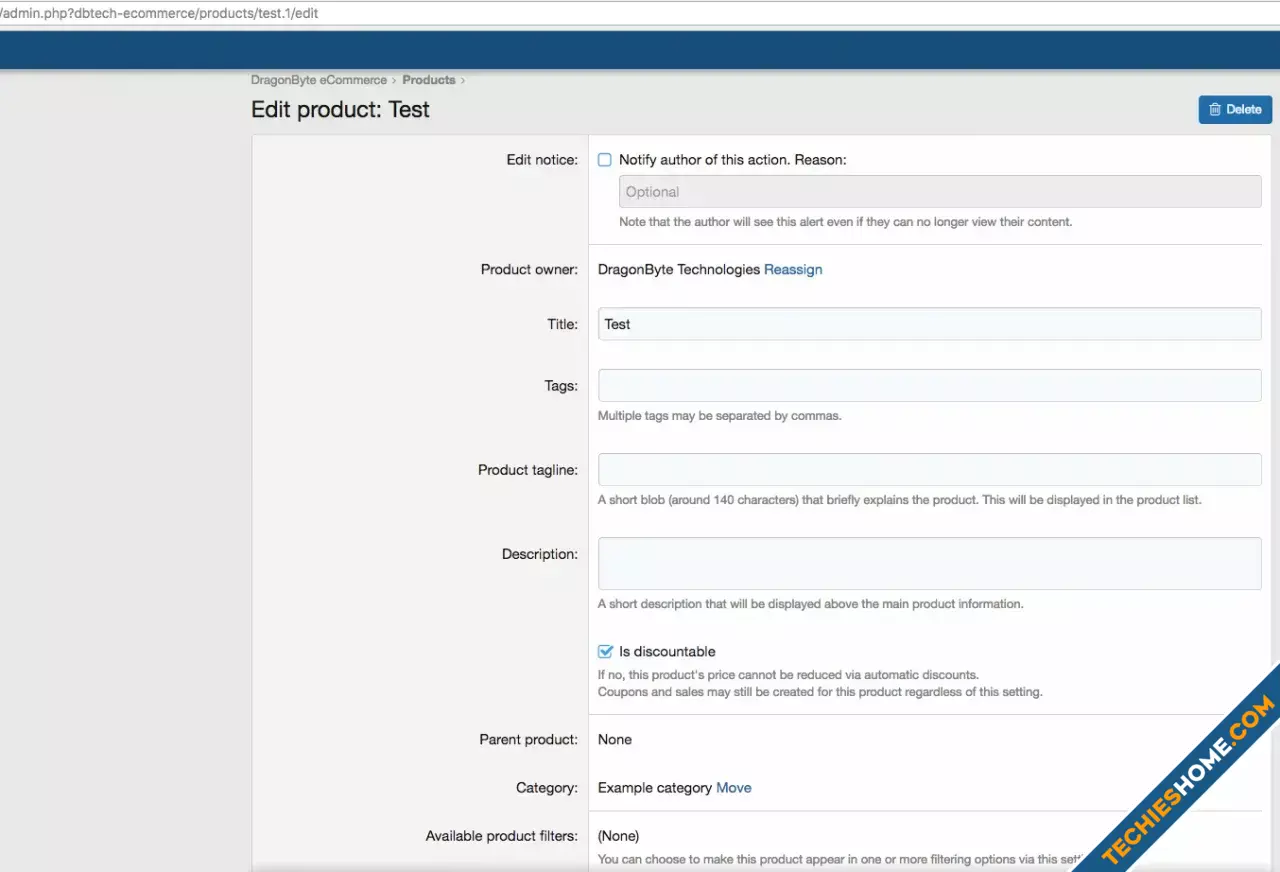
Task: Click the Move category link
Action: tap(734, 788)
